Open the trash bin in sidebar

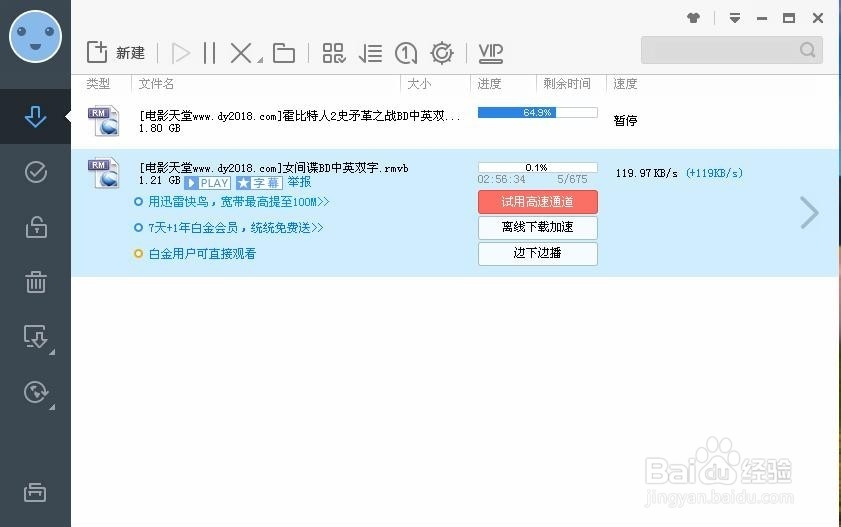[x=35, y=281]
